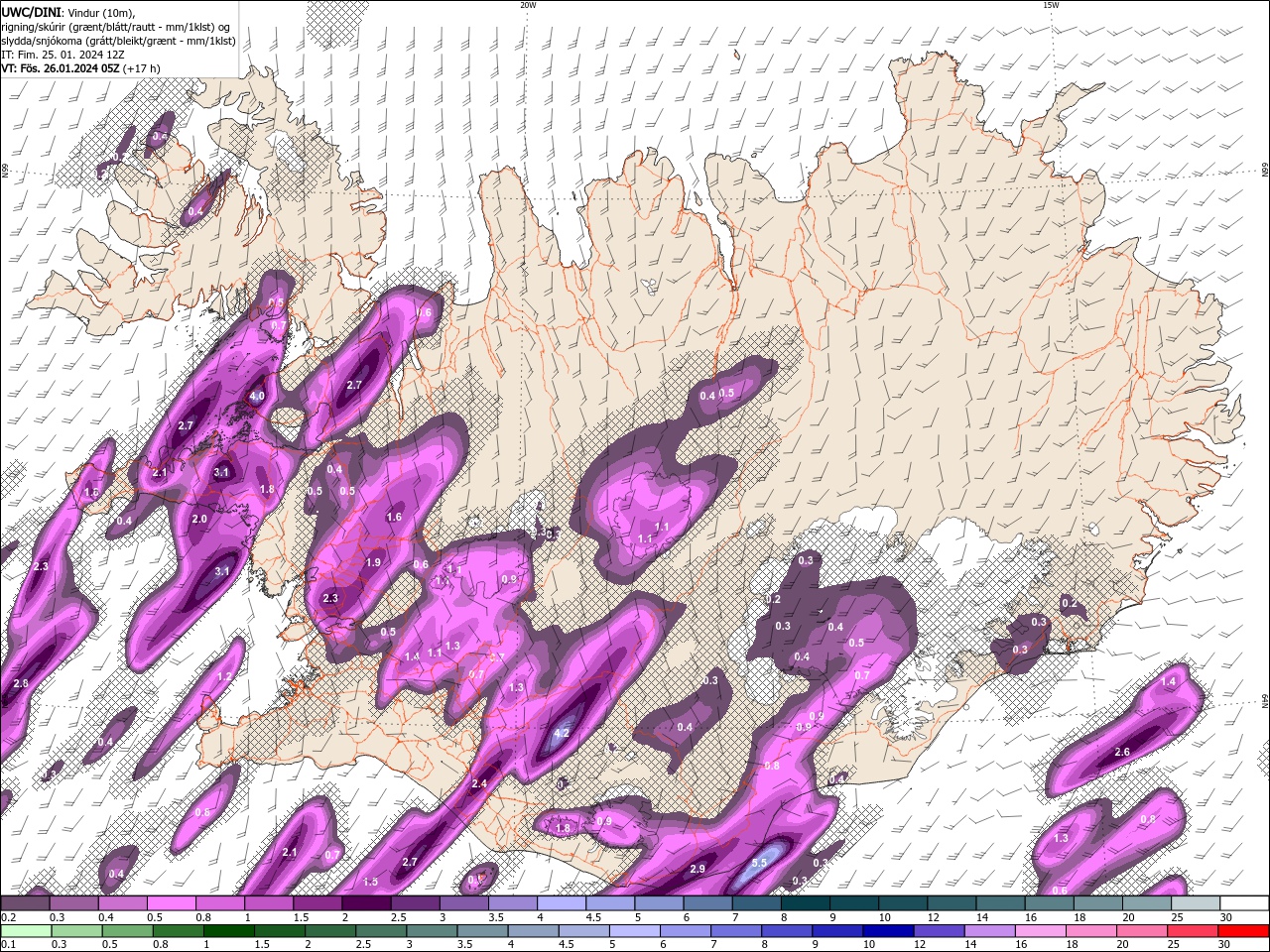Click the initial time line 'IT: Fim. 25. 01. 2024 12Z'
The image size is (1270, 952).
click(63, 55)
